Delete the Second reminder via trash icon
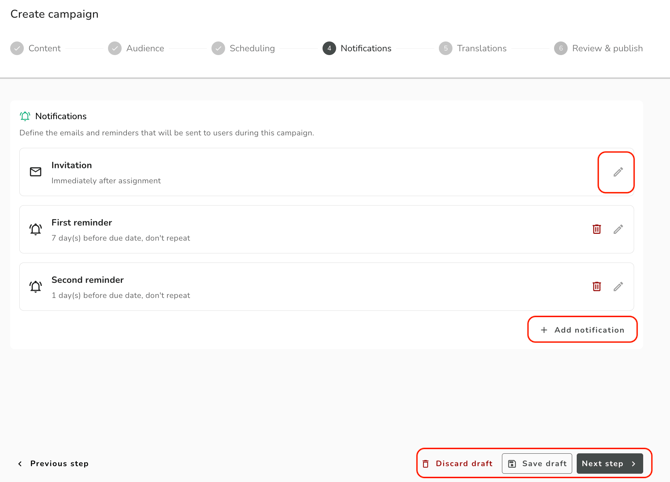Image resolution: width=670 pixels, height=482 pixels. coord(597,286)
